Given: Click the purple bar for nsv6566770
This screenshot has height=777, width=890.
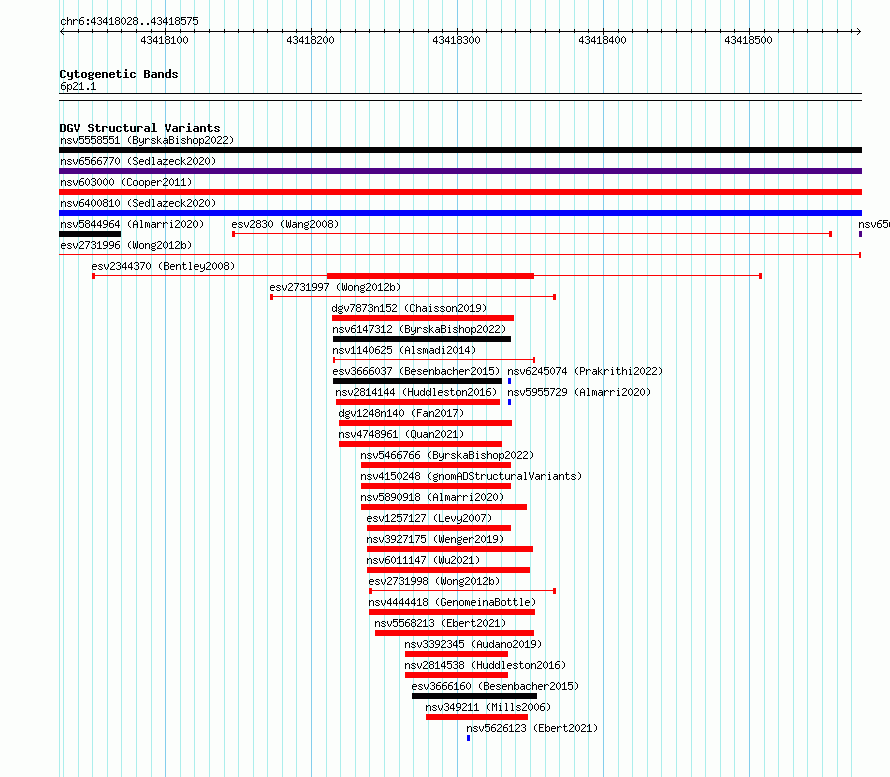Looking at the screenshot, I should coord(460,171).
